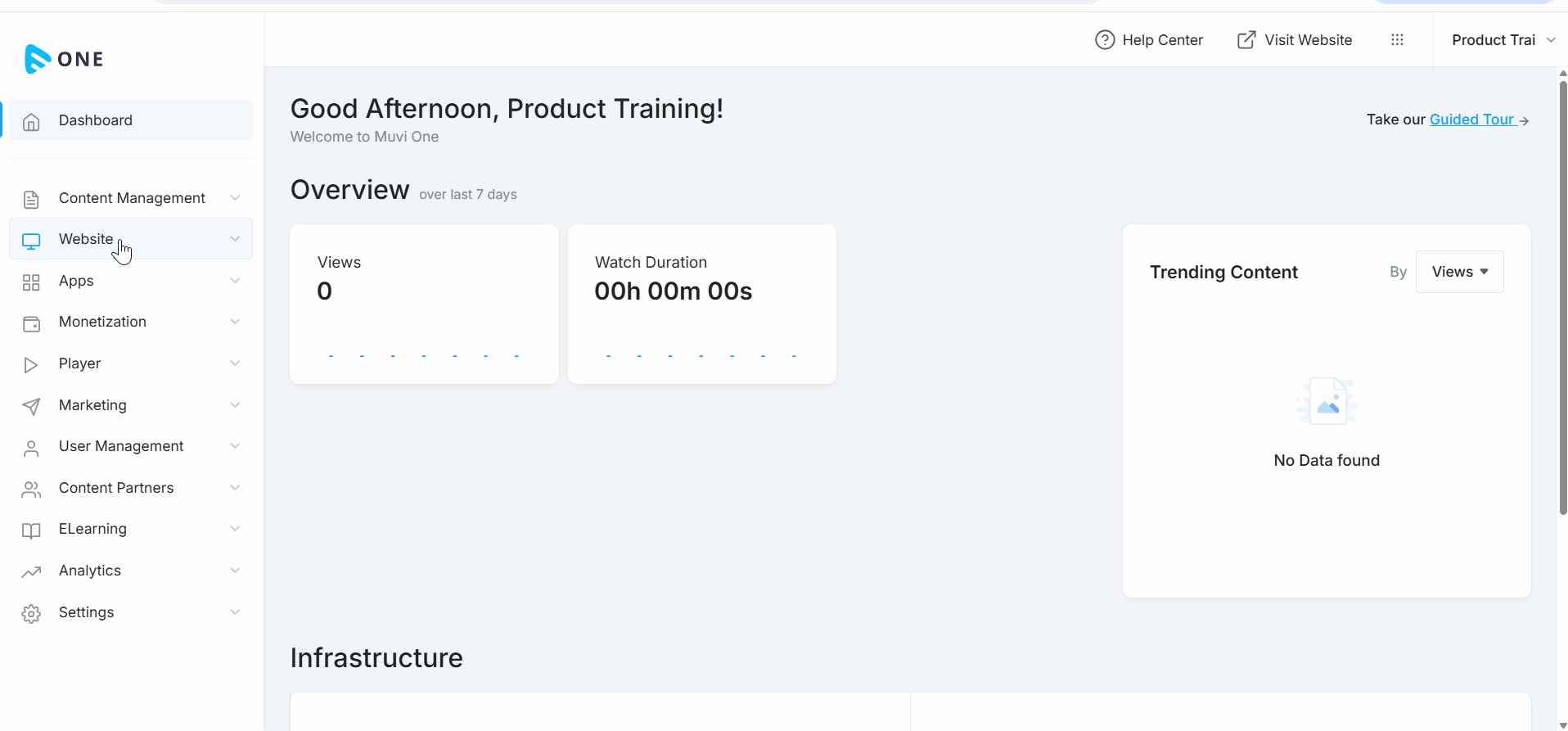Click the Help Center question mark icon
Screen dimensions: 1568x731
pyautogui.click(x=1105, y=40)
